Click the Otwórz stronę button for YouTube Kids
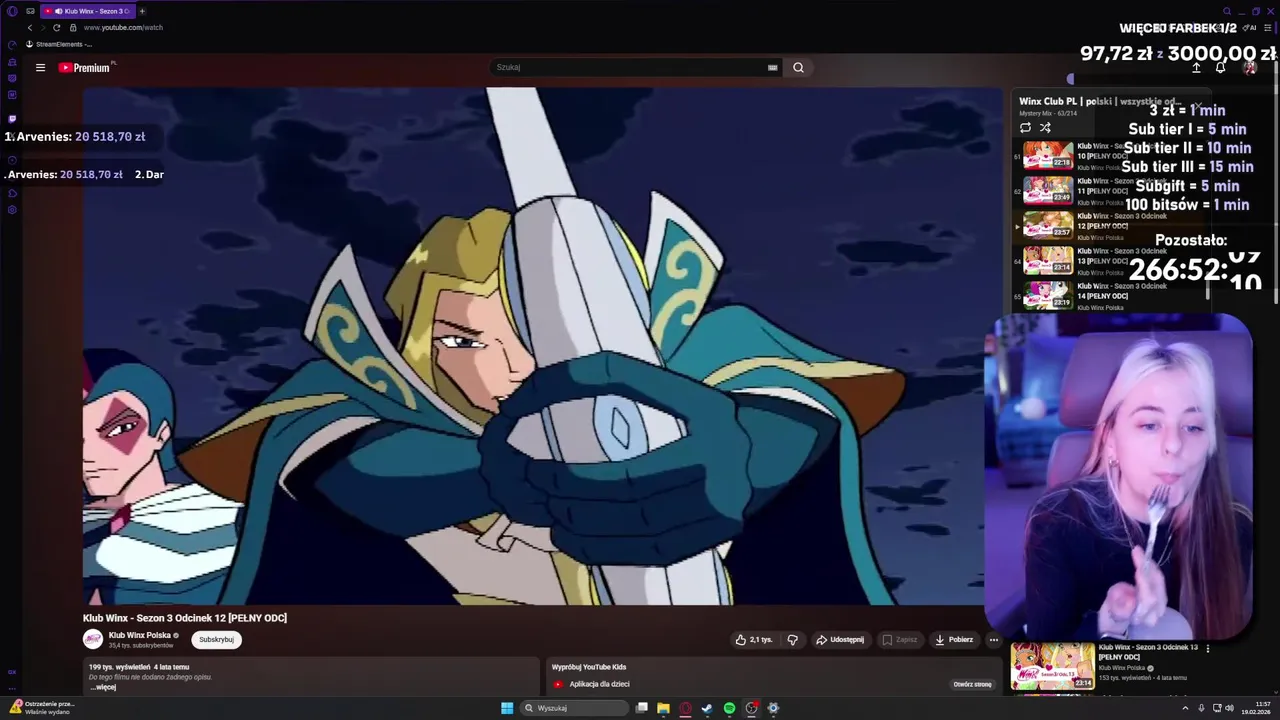Image resolution: width=1280 pixels, height=720 pixels. 972,684
